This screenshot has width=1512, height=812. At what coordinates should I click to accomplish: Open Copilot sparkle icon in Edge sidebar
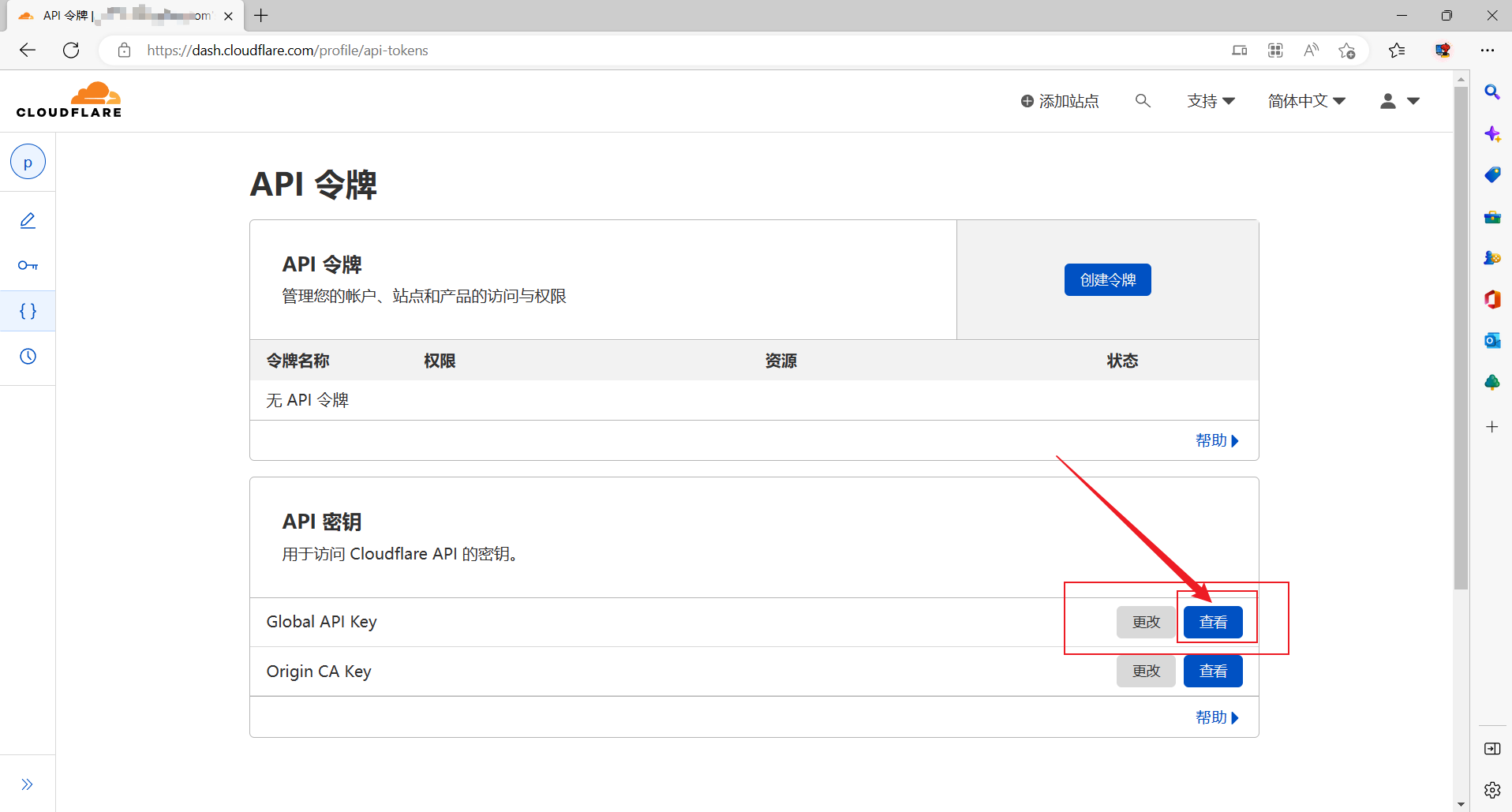click(1491, 134)
